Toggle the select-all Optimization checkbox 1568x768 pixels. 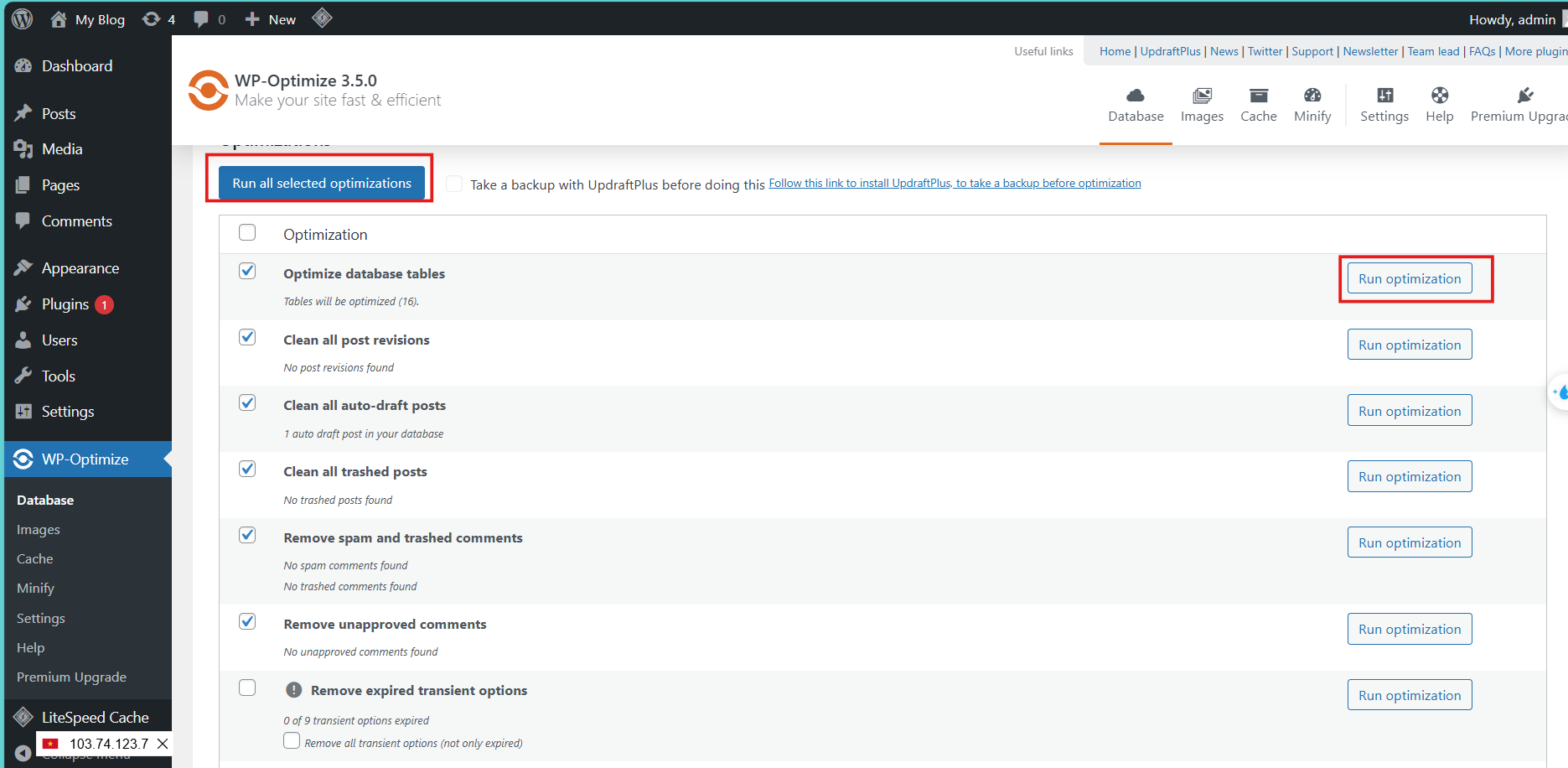click(247, 232)
